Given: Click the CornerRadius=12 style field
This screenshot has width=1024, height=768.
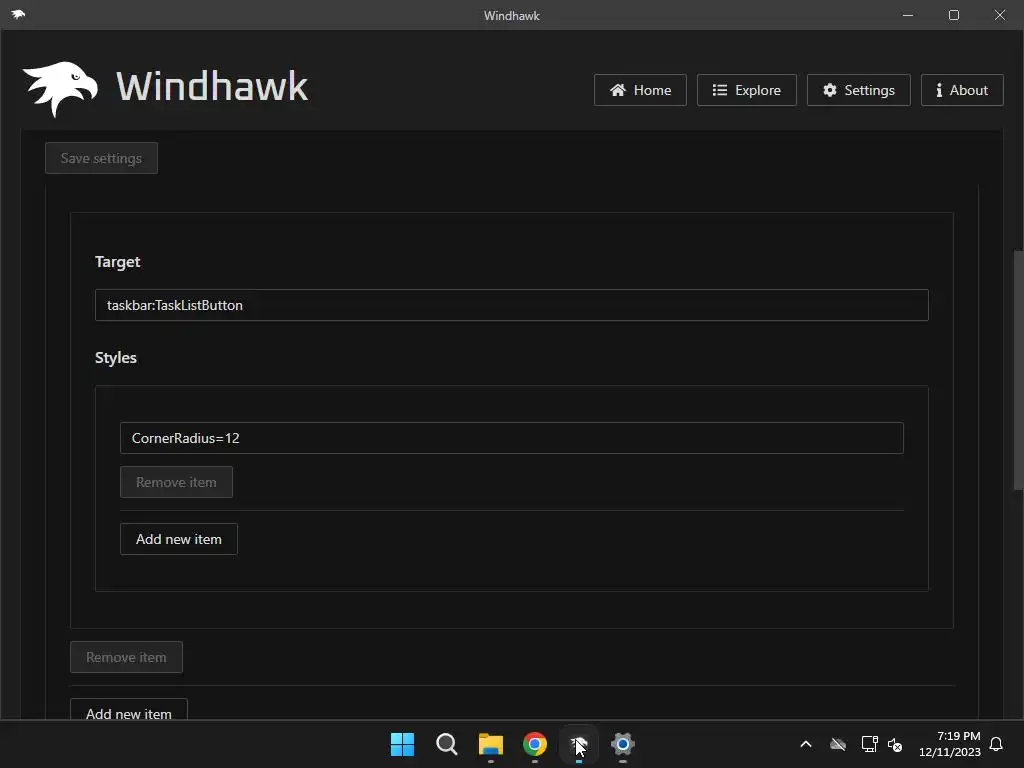Looking at the screenshot, I should (x=511, y=438).
